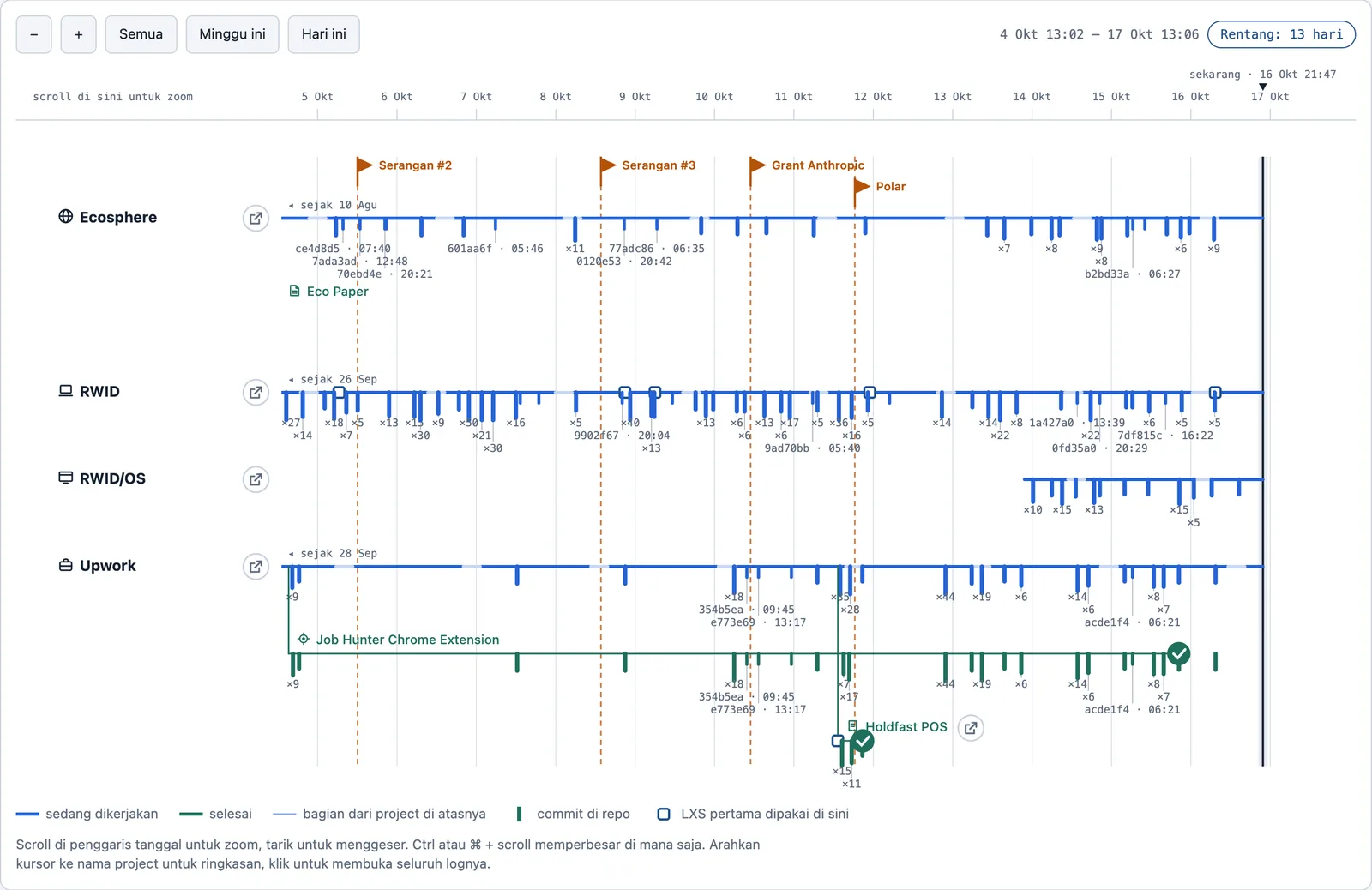Click the Holdfast POS completed checkmark badge
The image size is (1372, 890).
tap(863, 741)
